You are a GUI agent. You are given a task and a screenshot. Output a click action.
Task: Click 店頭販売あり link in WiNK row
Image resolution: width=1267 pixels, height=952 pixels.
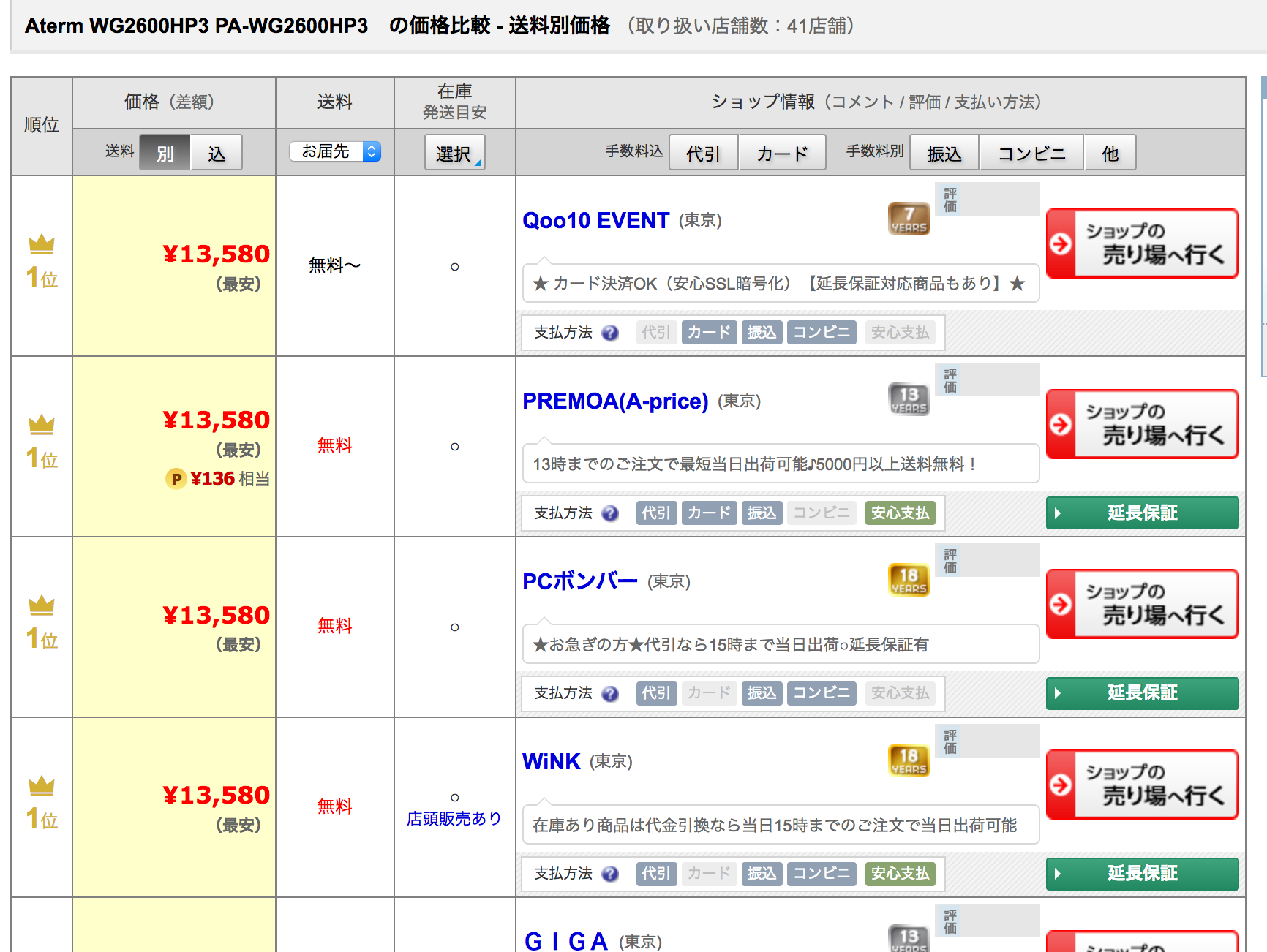(454, 818)
